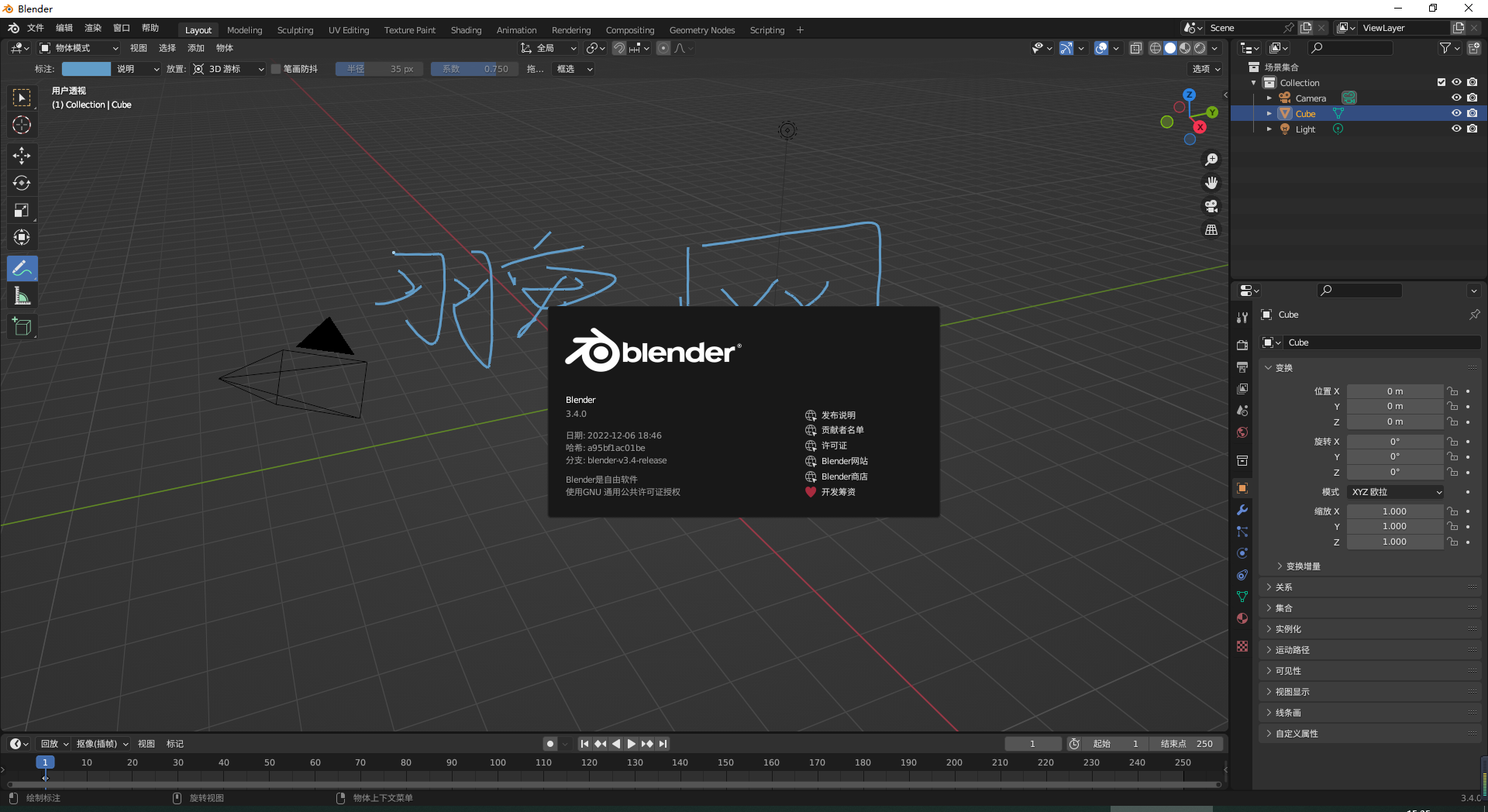
Task: Select the Rotate tool in the toolbar
Action: [x=22, y=183]
